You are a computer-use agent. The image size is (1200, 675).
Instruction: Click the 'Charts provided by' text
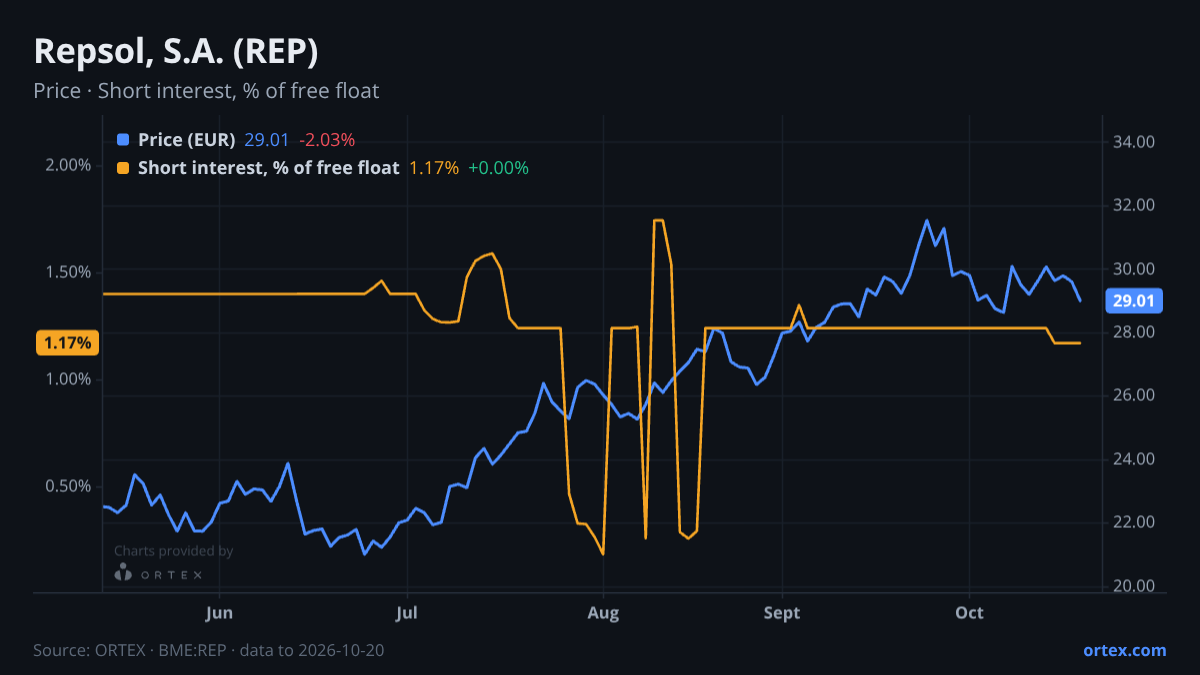click(173, 551)
